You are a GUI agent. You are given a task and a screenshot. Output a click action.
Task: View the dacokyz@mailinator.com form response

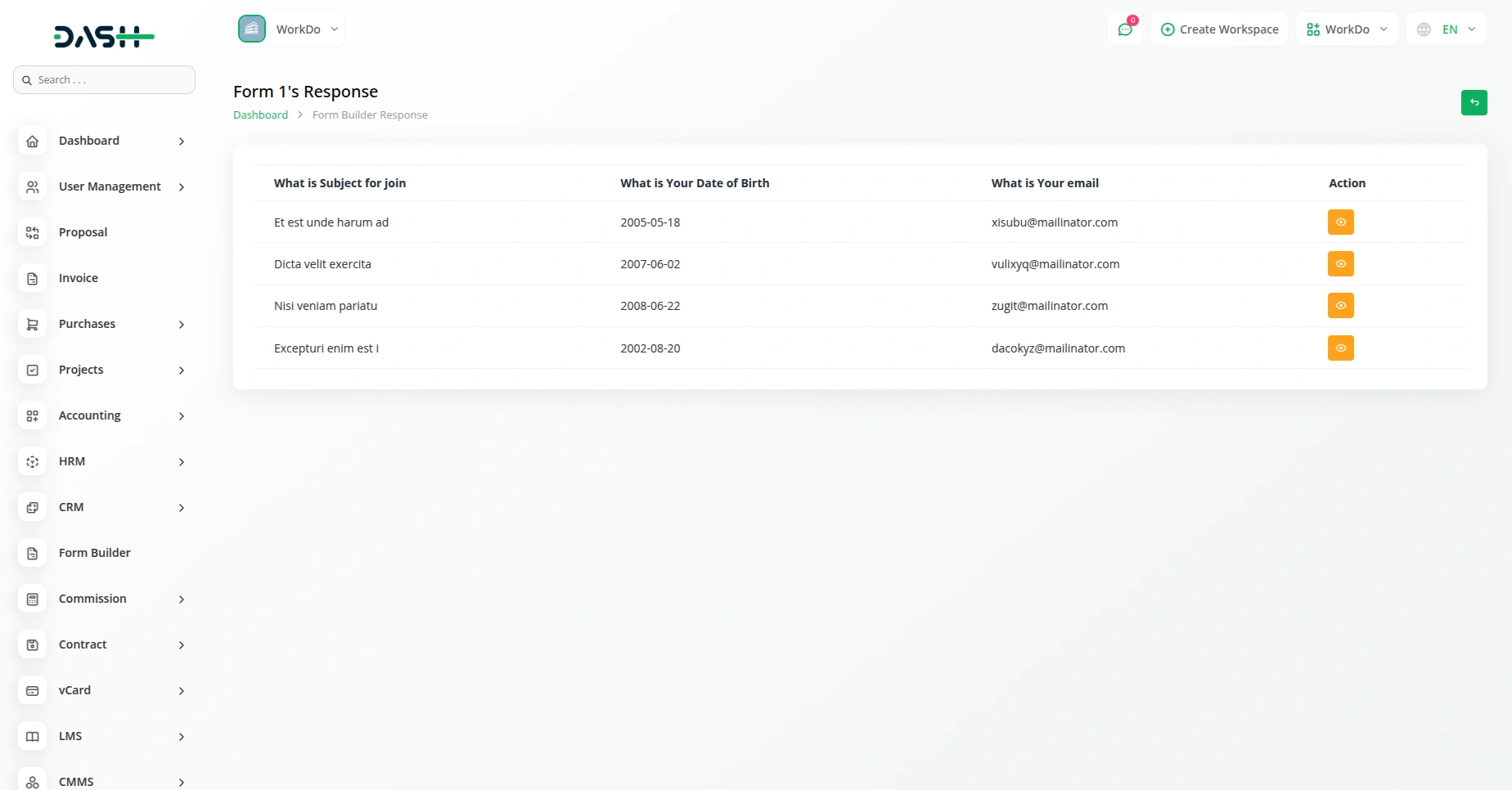[x=1340, y=348]
